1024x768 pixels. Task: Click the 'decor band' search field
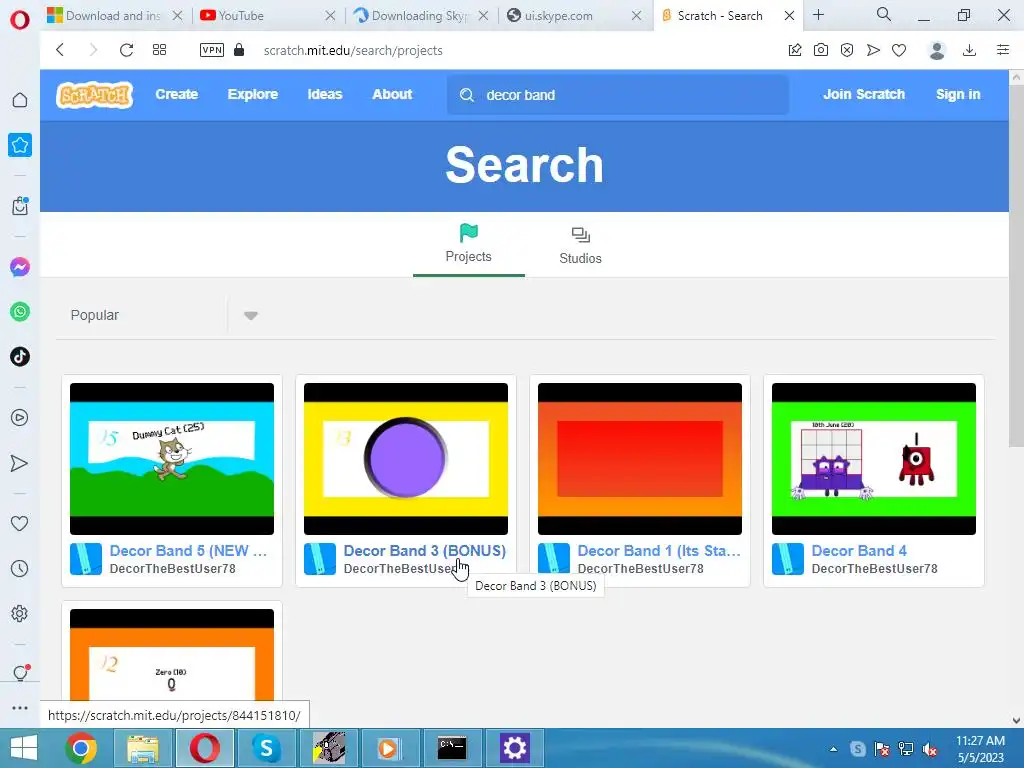[x=618, y=95]
